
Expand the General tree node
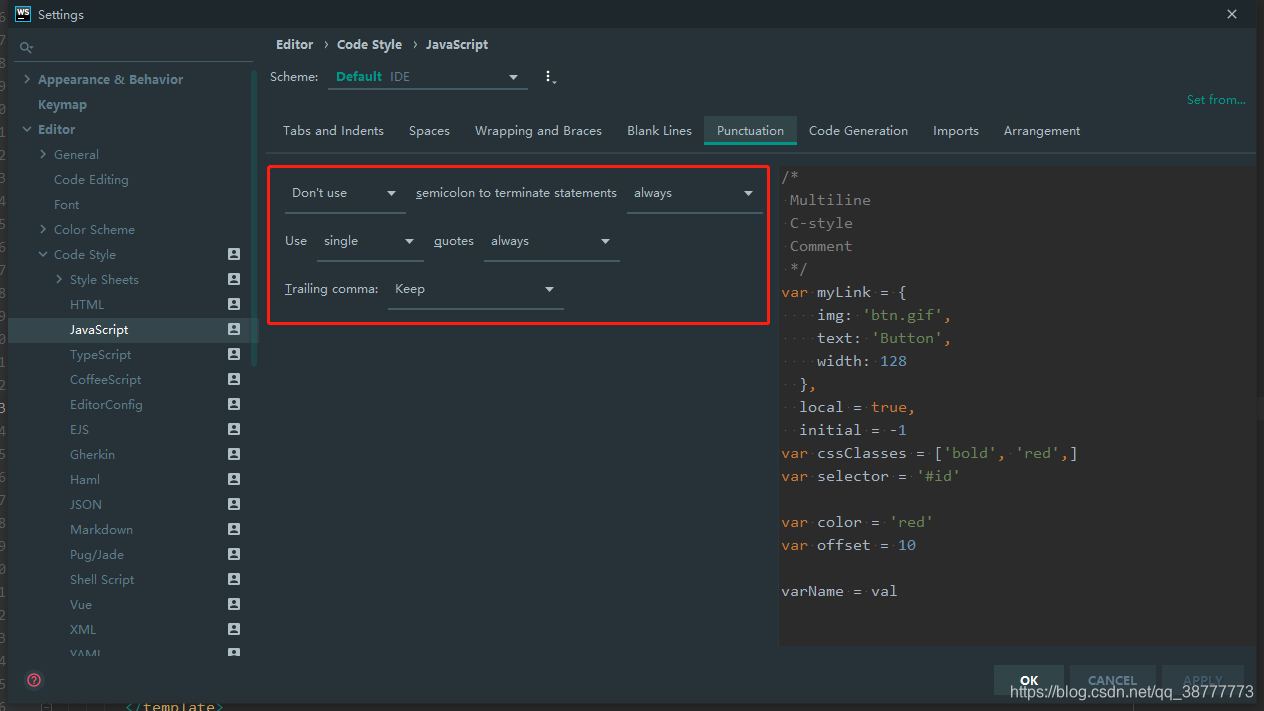tap(43, 154)
